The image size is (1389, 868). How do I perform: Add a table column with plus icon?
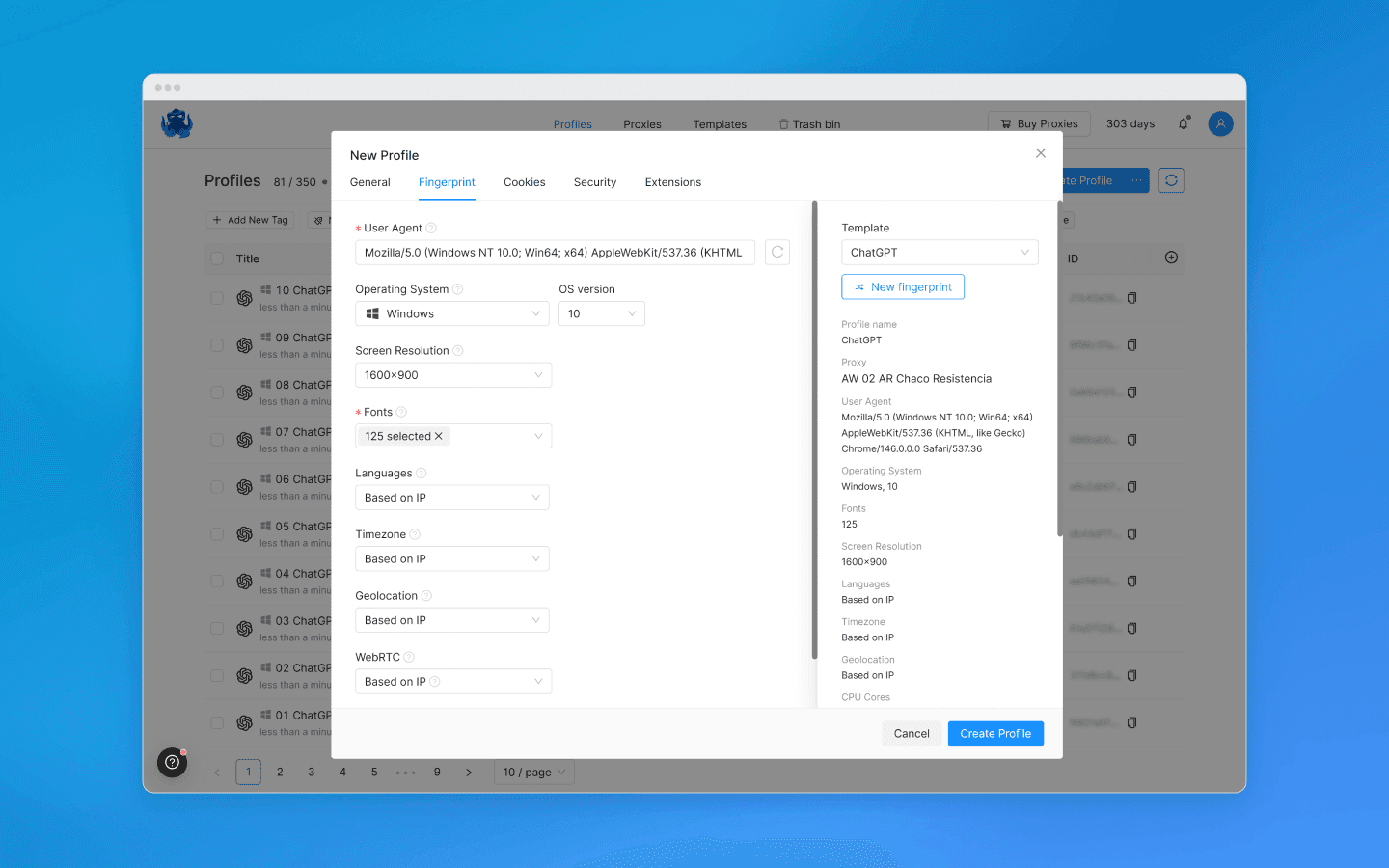pos(1171,258)
